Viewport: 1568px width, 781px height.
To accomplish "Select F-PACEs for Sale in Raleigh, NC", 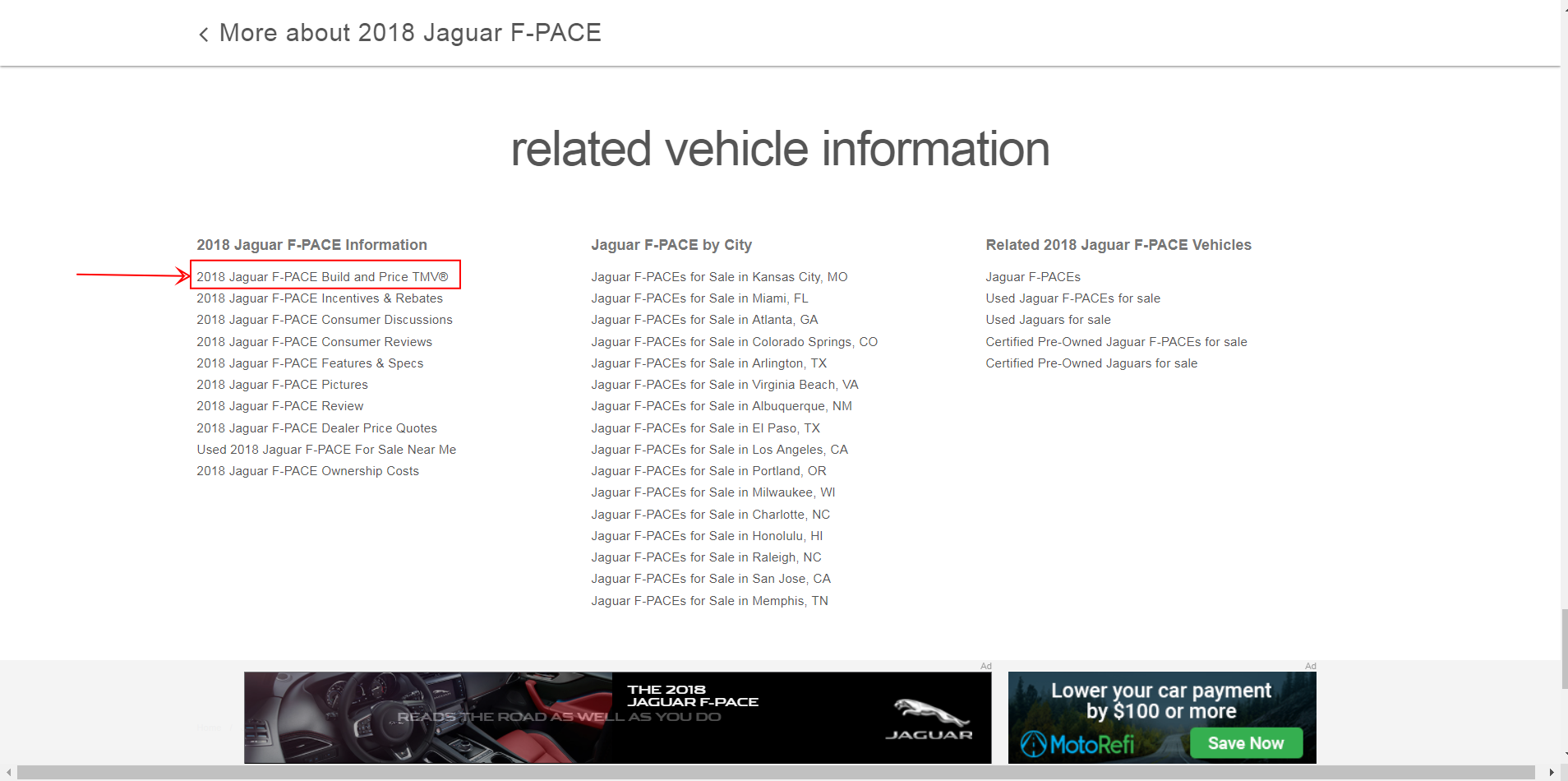I will pyautogui.click(x=706, y=557).
